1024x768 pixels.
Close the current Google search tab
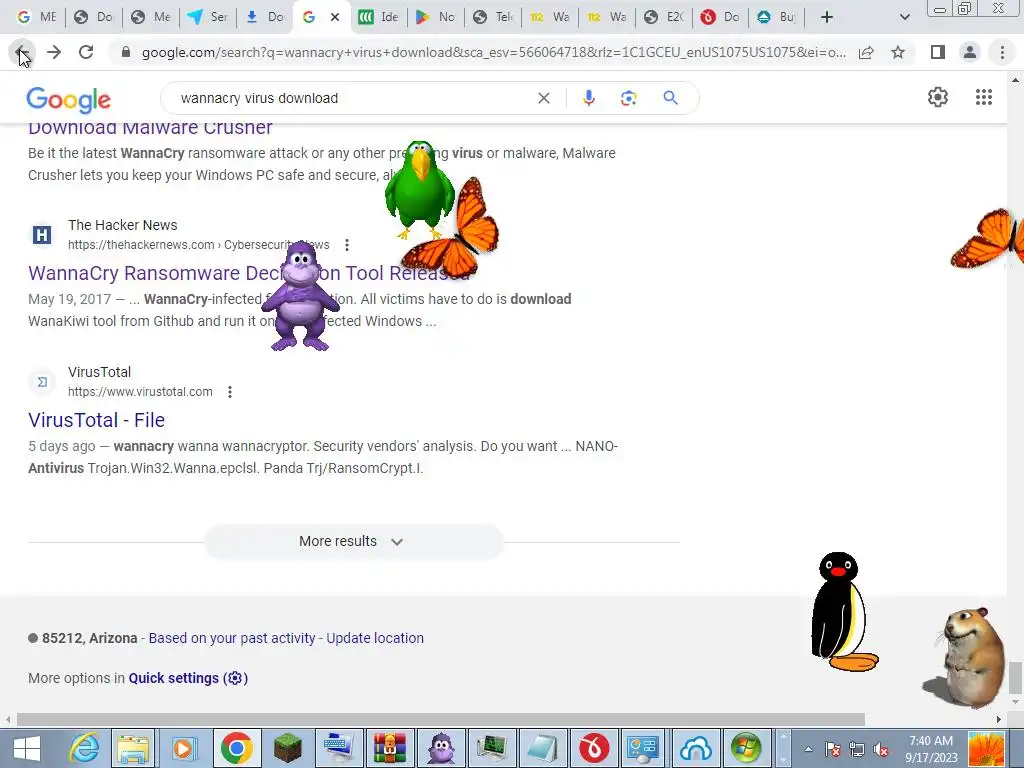[335, 17]
